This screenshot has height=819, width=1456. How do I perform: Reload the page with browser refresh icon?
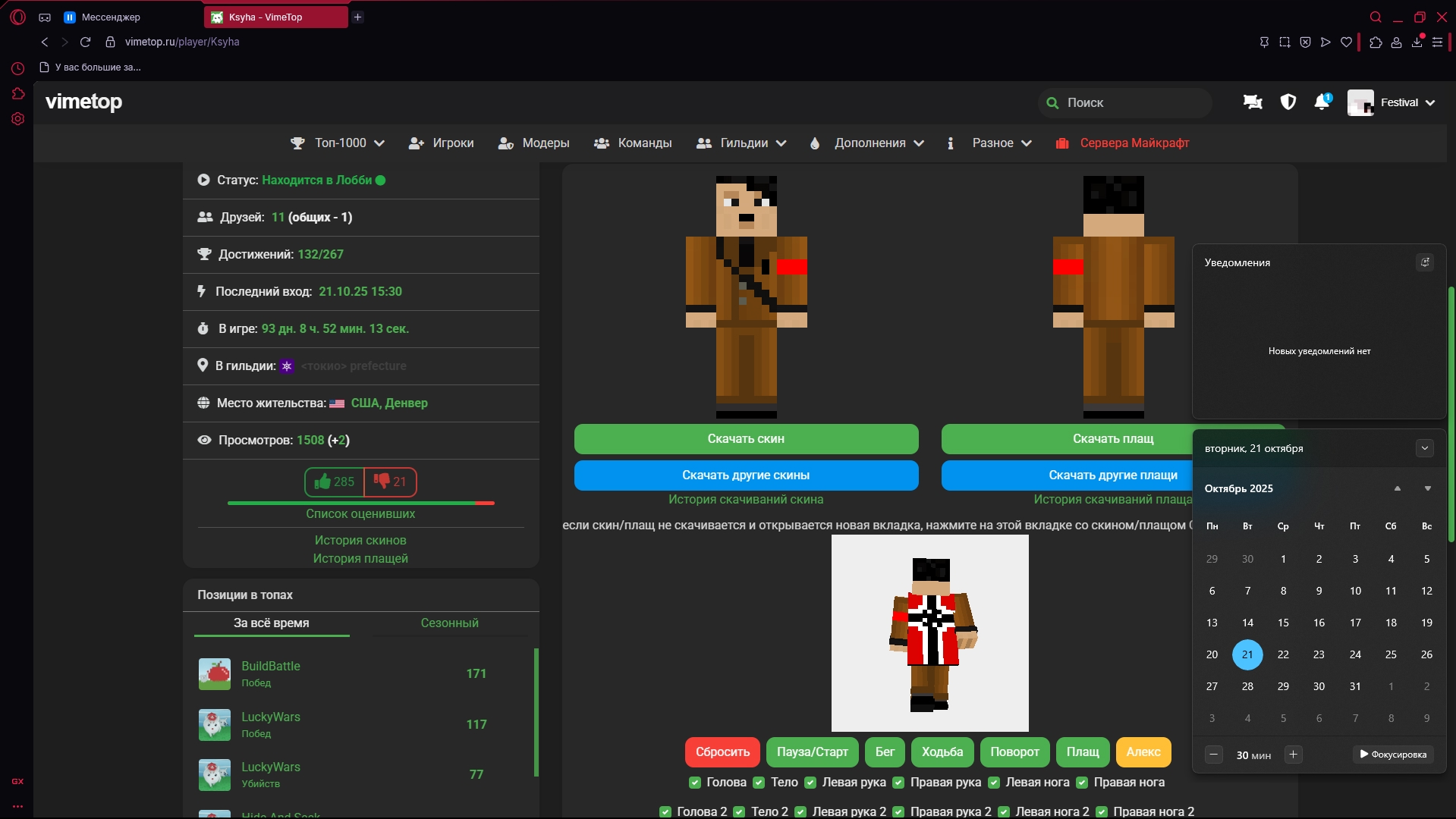85,42
